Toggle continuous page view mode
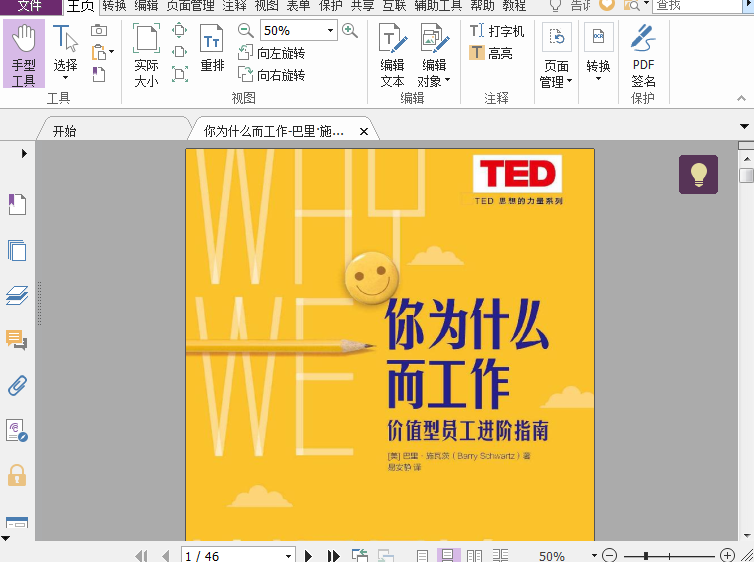The width and height of the screenshot is (754, 562). pos(448,556)
